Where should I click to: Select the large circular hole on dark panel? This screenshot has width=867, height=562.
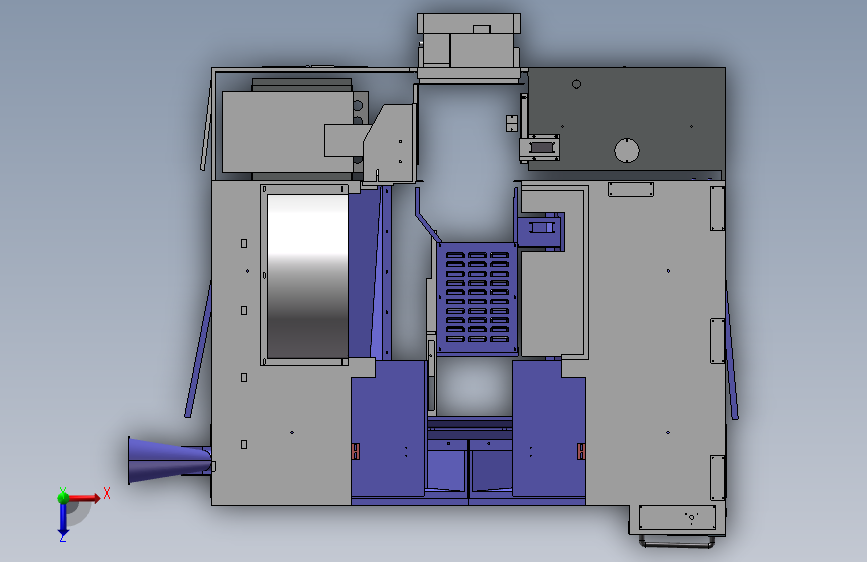pos(627,150)
